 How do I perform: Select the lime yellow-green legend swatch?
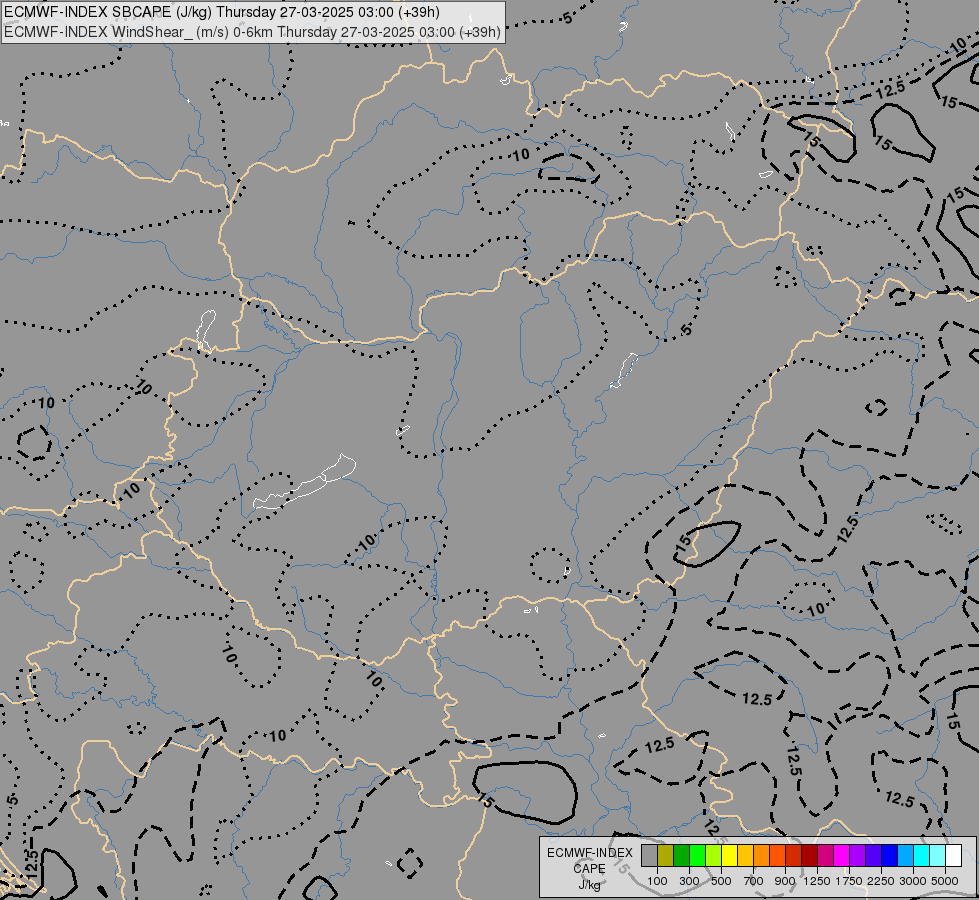(714, 855)
